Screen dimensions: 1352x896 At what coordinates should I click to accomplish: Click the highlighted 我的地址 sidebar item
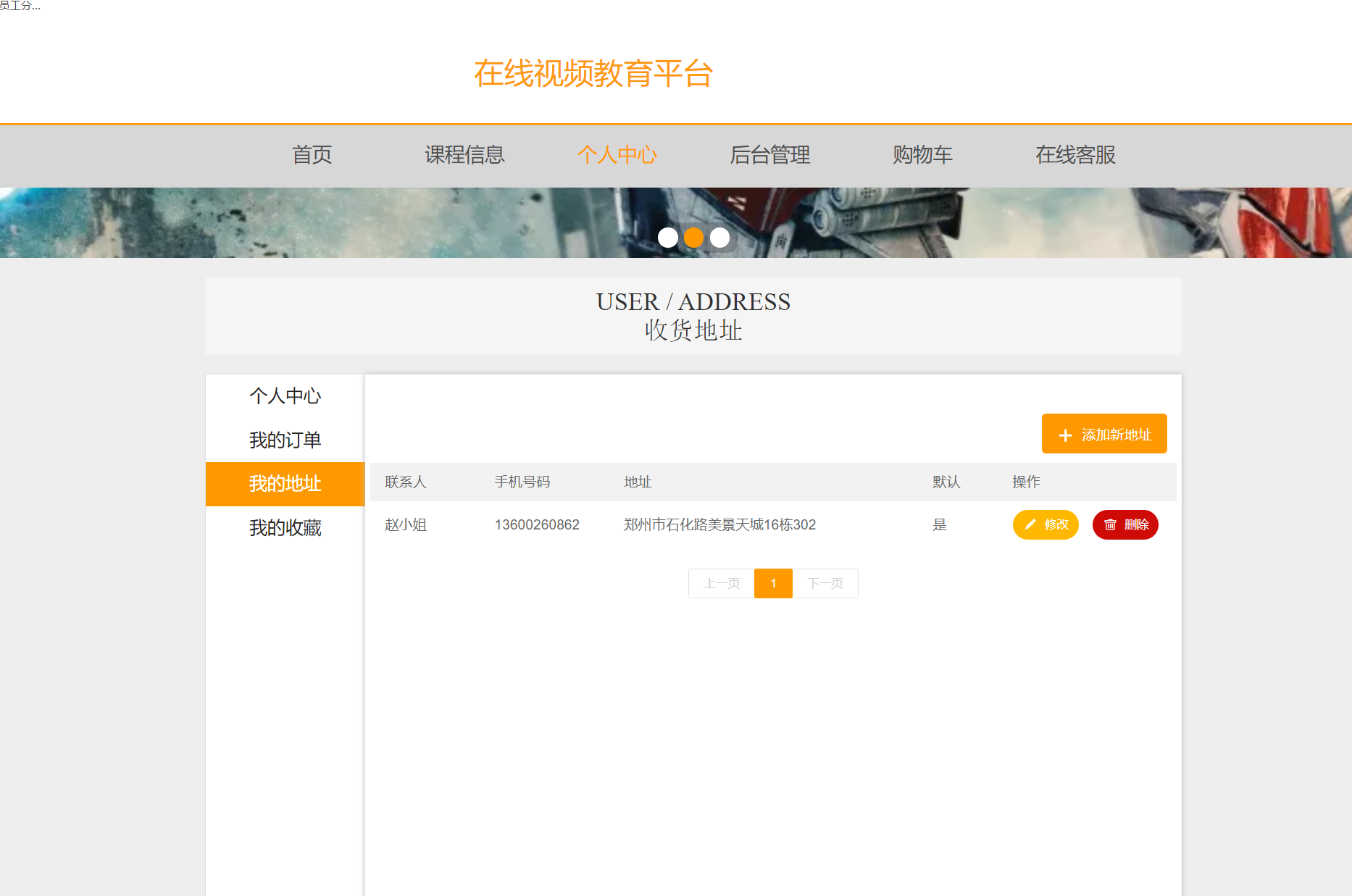click(285, 484)
